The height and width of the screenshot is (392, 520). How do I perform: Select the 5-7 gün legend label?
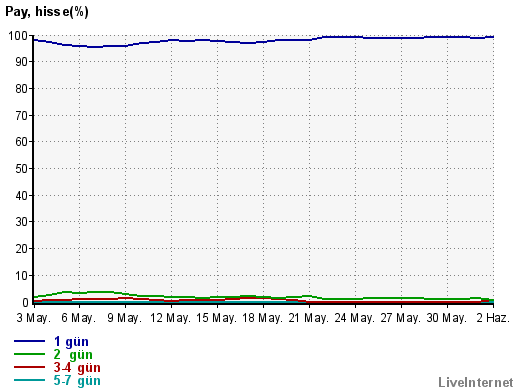77,381
